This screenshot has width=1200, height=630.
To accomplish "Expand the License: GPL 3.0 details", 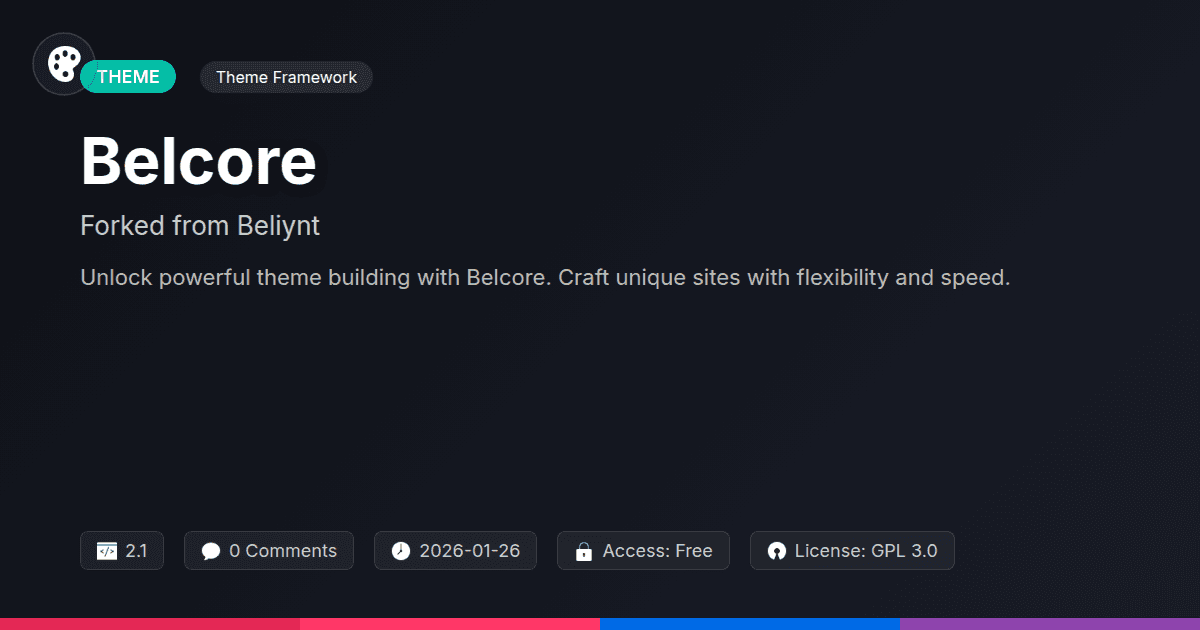I will click(852, 550).
